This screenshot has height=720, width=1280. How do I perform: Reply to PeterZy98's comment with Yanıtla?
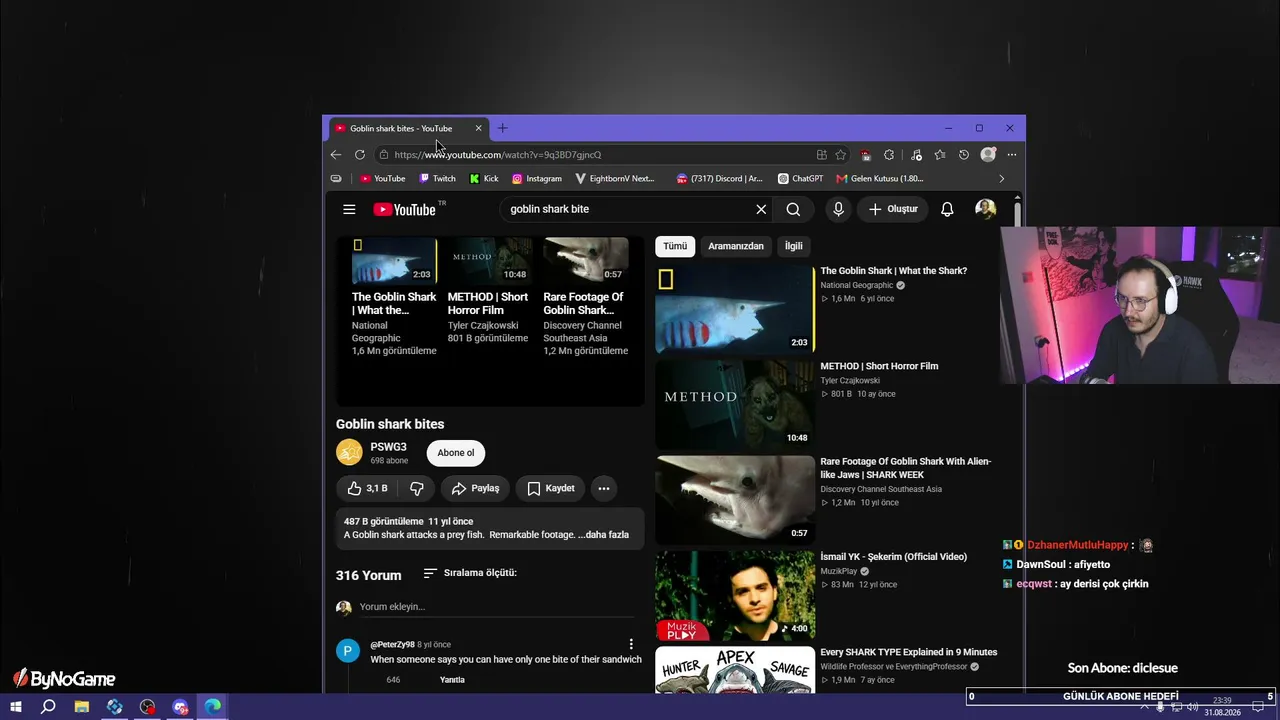coord(452,680)
